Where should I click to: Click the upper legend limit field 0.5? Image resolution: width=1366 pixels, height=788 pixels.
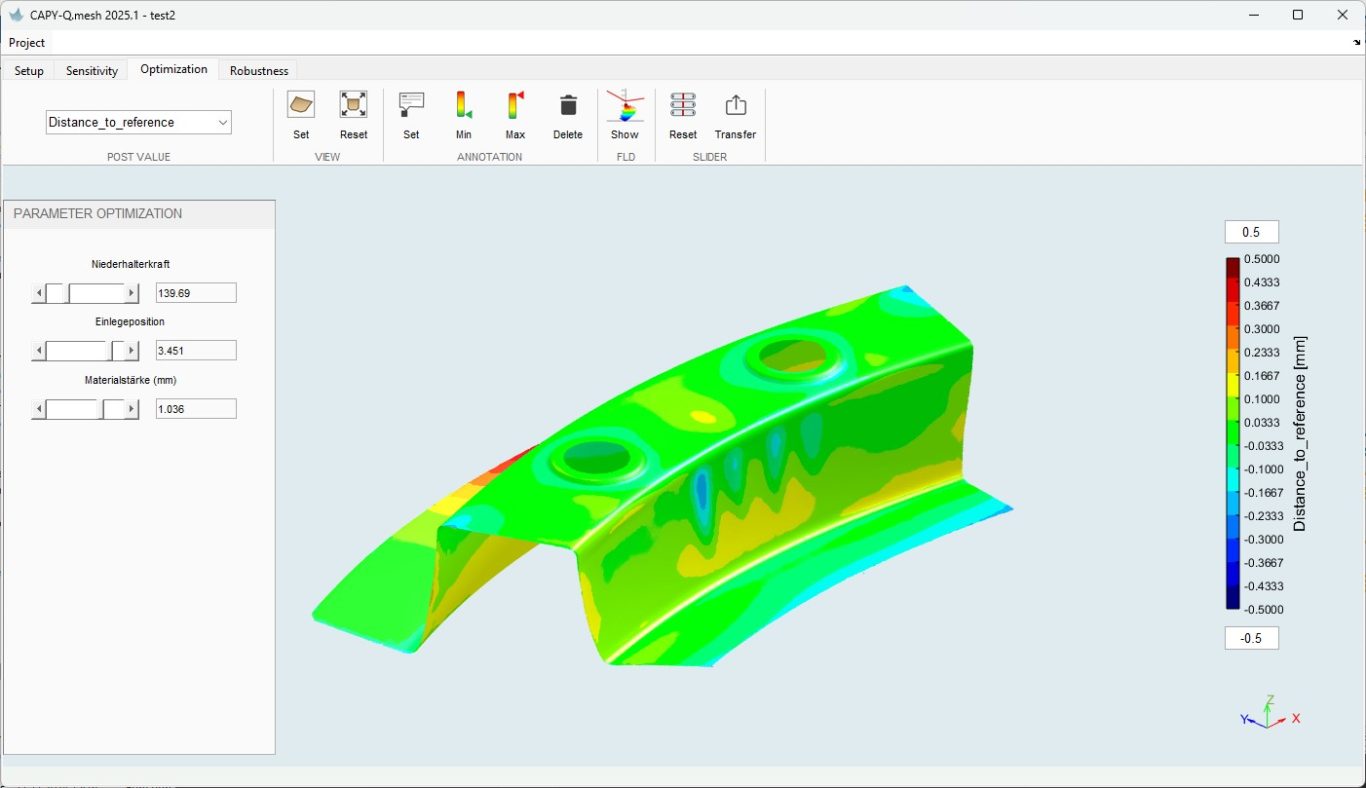tap(1251, 232)
